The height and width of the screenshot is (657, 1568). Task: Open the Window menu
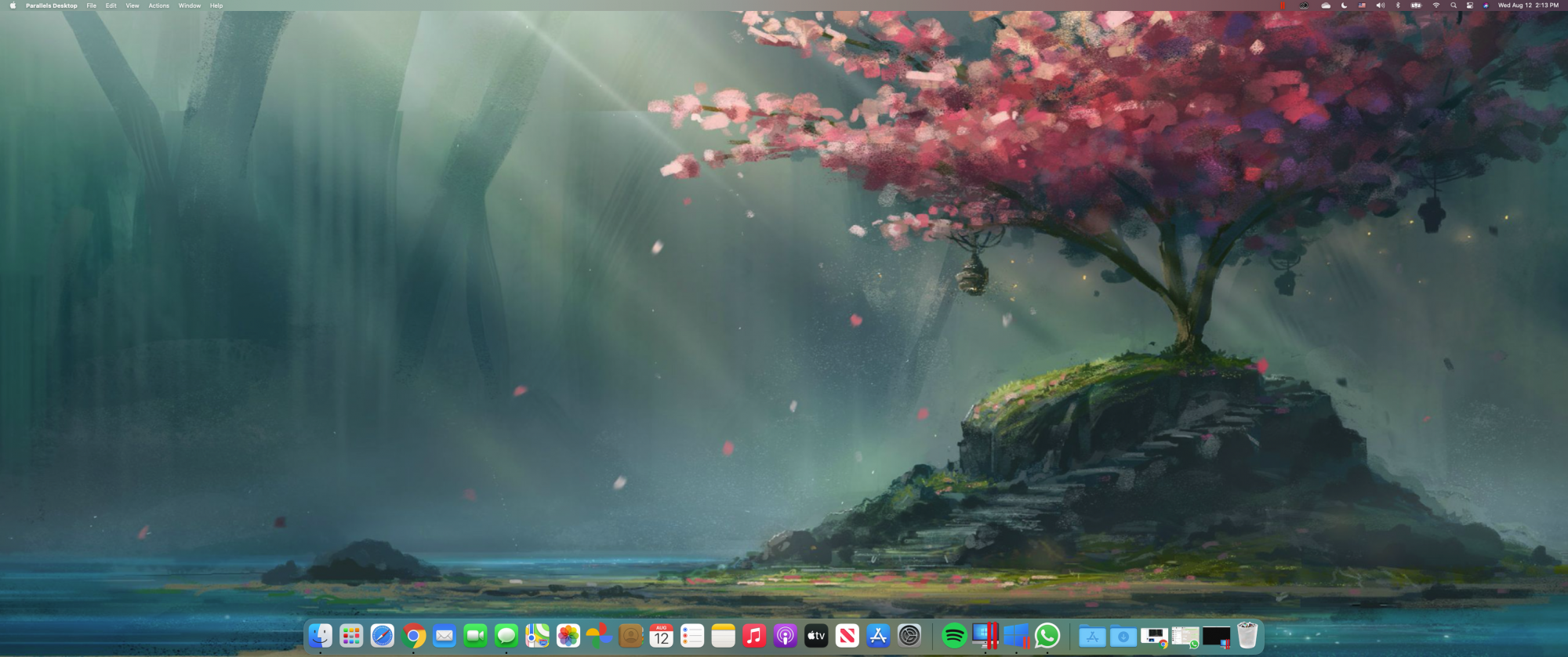[x=190, y=5]
